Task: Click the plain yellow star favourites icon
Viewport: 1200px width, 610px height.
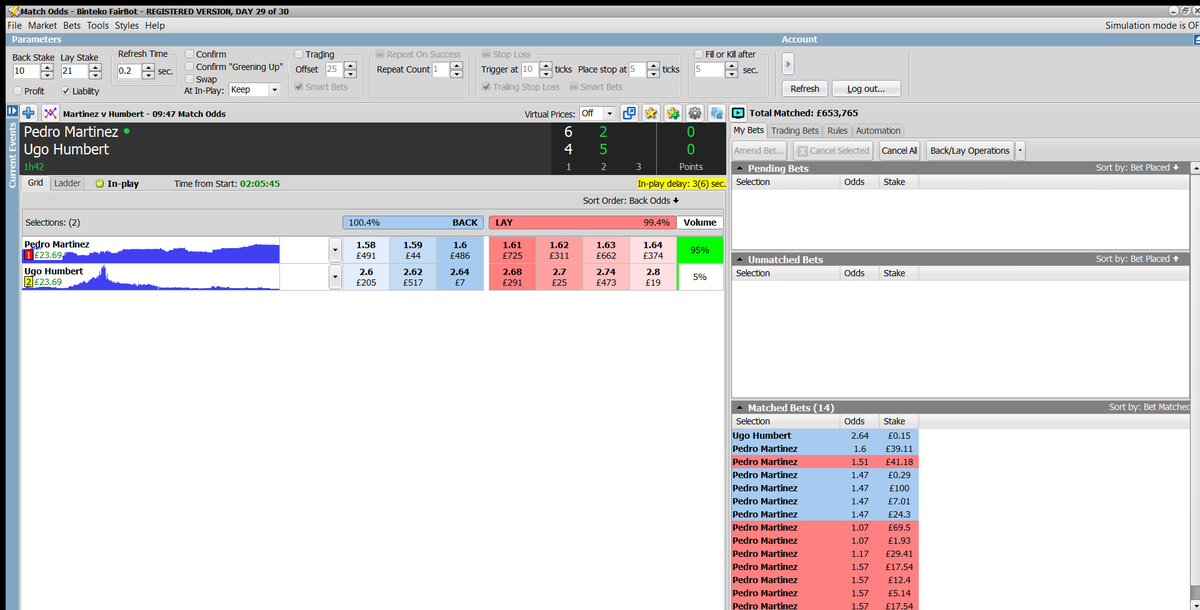Action: [x=651, y=113]
